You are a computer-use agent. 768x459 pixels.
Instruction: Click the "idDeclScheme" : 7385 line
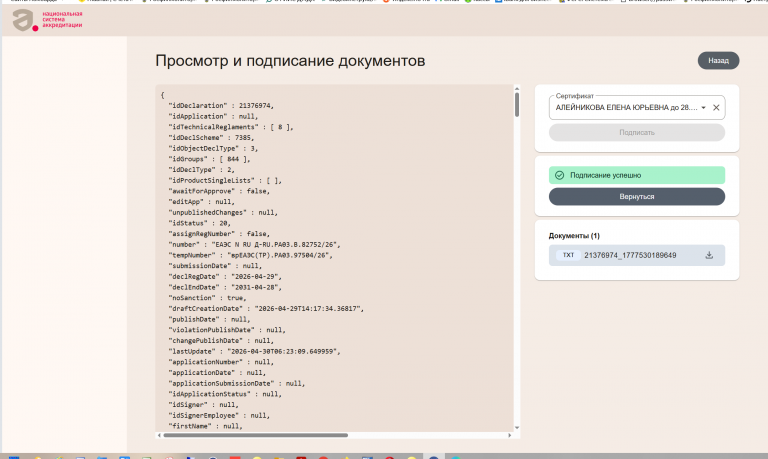click(211, 138)
